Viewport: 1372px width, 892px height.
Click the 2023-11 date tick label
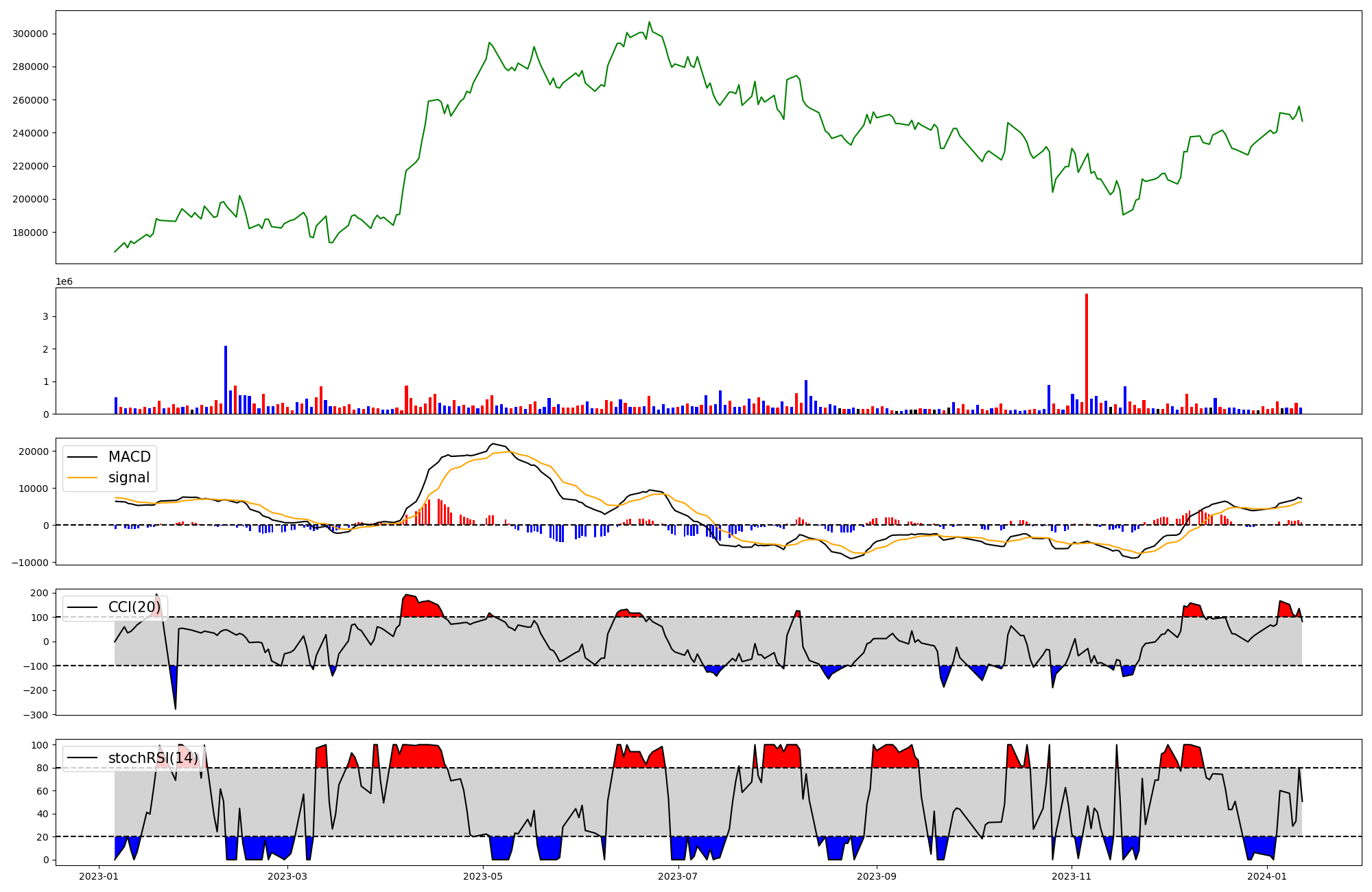pos(1072,876)
